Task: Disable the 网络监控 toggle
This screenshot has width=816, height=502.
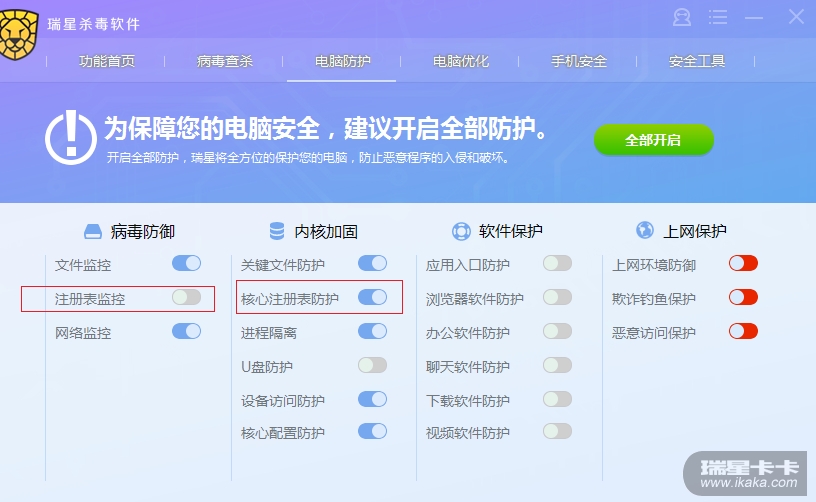Action: [x=186, y=331]
